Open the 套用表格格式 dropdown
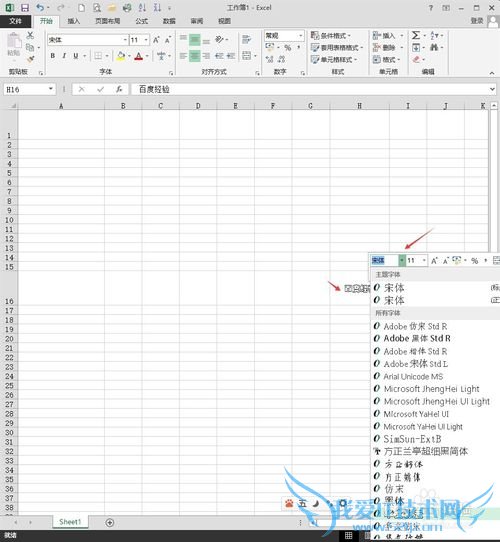Image resolution: width=500 pixels, height=542 pixels. 337,47
